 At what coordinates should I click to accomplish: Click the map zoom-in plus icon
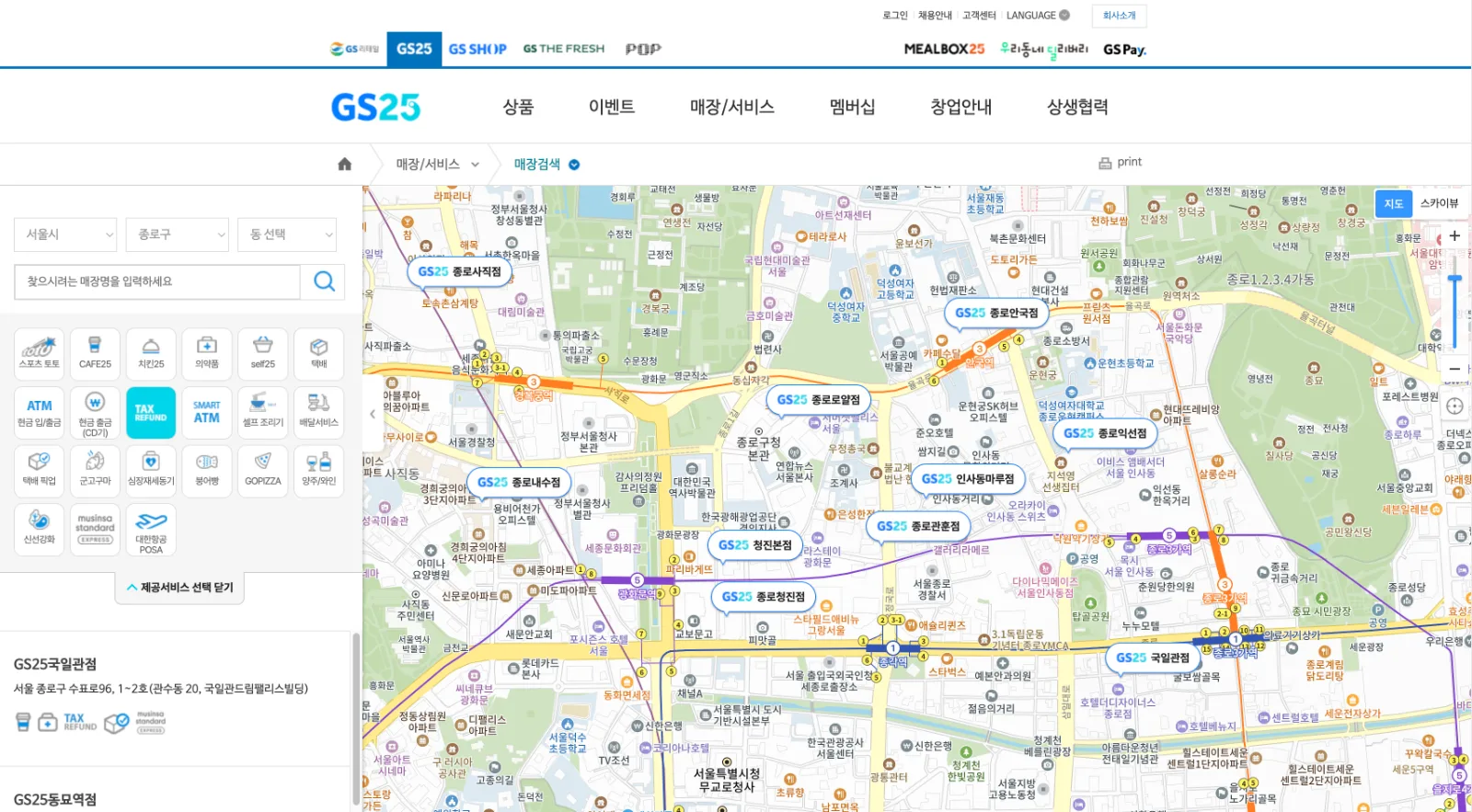pyautogui.click(x=1455, y=235)
